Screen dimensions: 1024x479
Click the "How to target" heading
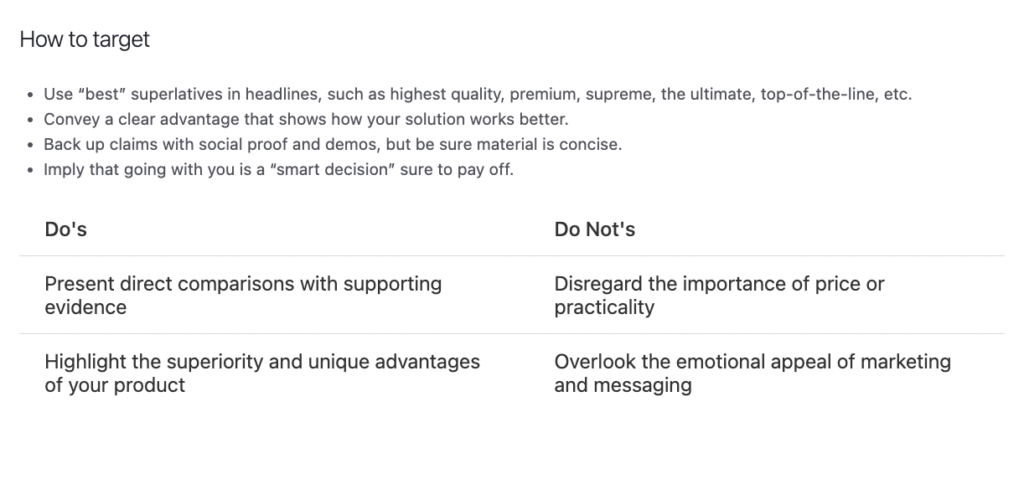(85, 40)
